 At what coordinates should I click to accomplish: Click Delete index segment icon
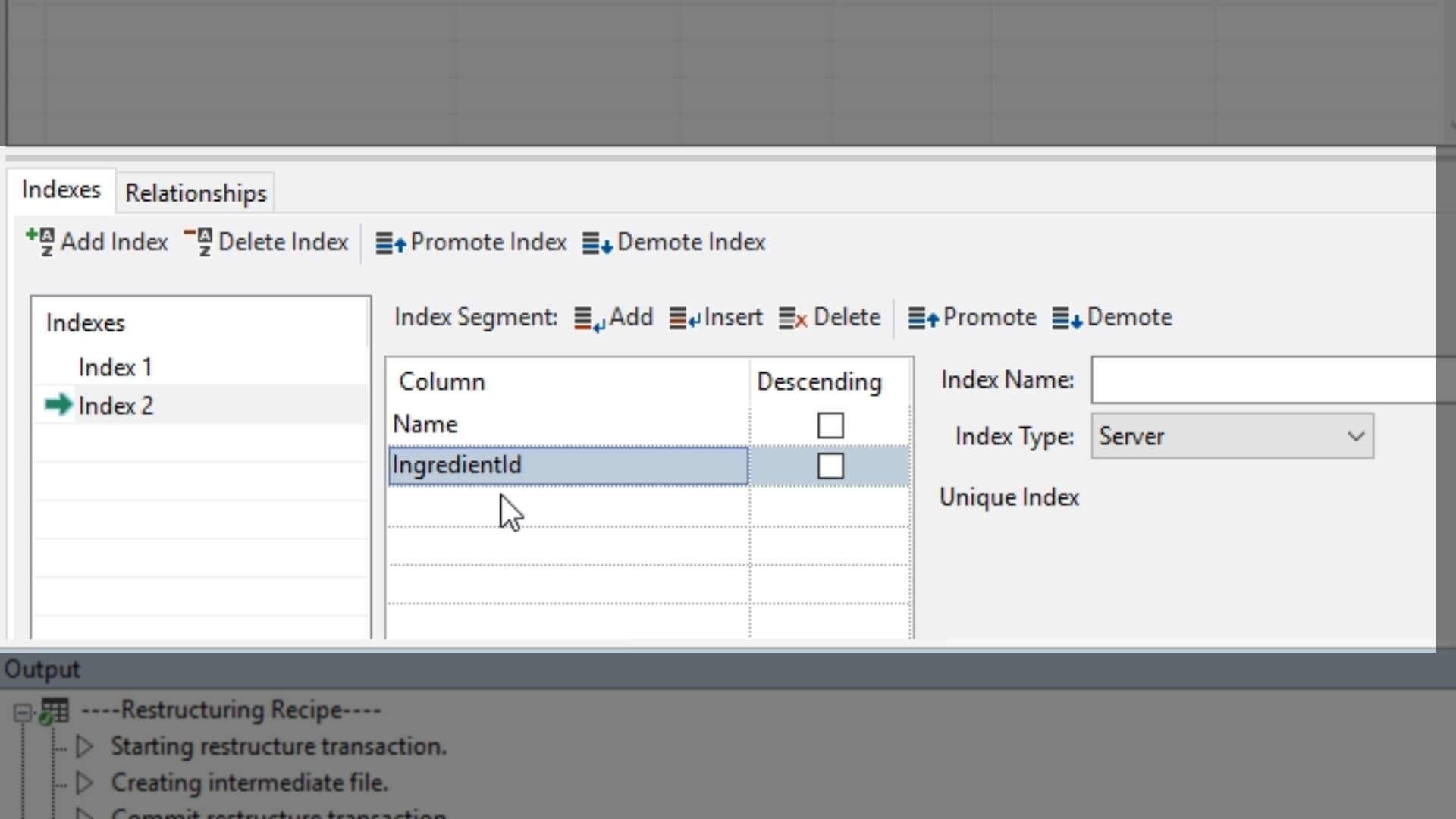pyautogui.click(x=793, y=318)
